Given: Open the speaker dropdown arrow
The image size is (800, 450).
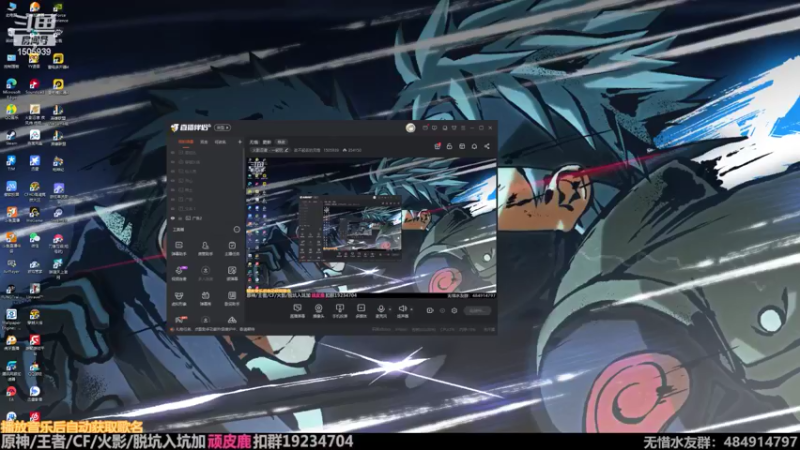Looking at the screenshot, I should pyautogui.click(x=411, y=309).
